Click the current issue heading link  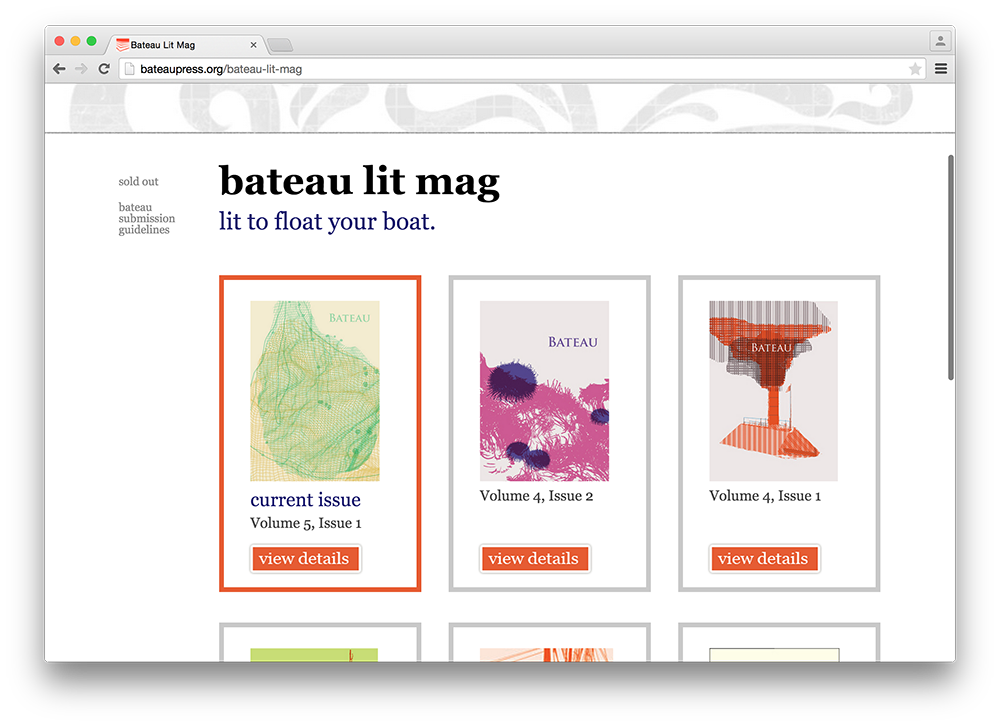click(305, 500)
